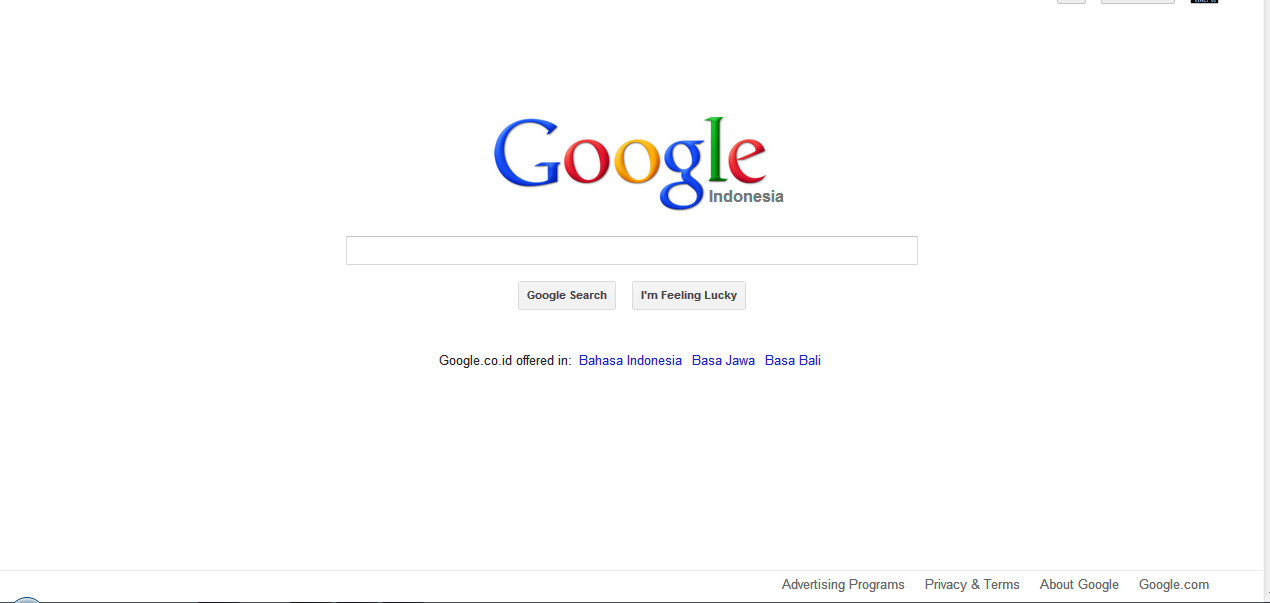
Task: Click the vertical scrollbar on the right edge
Action: (1266, 300)
